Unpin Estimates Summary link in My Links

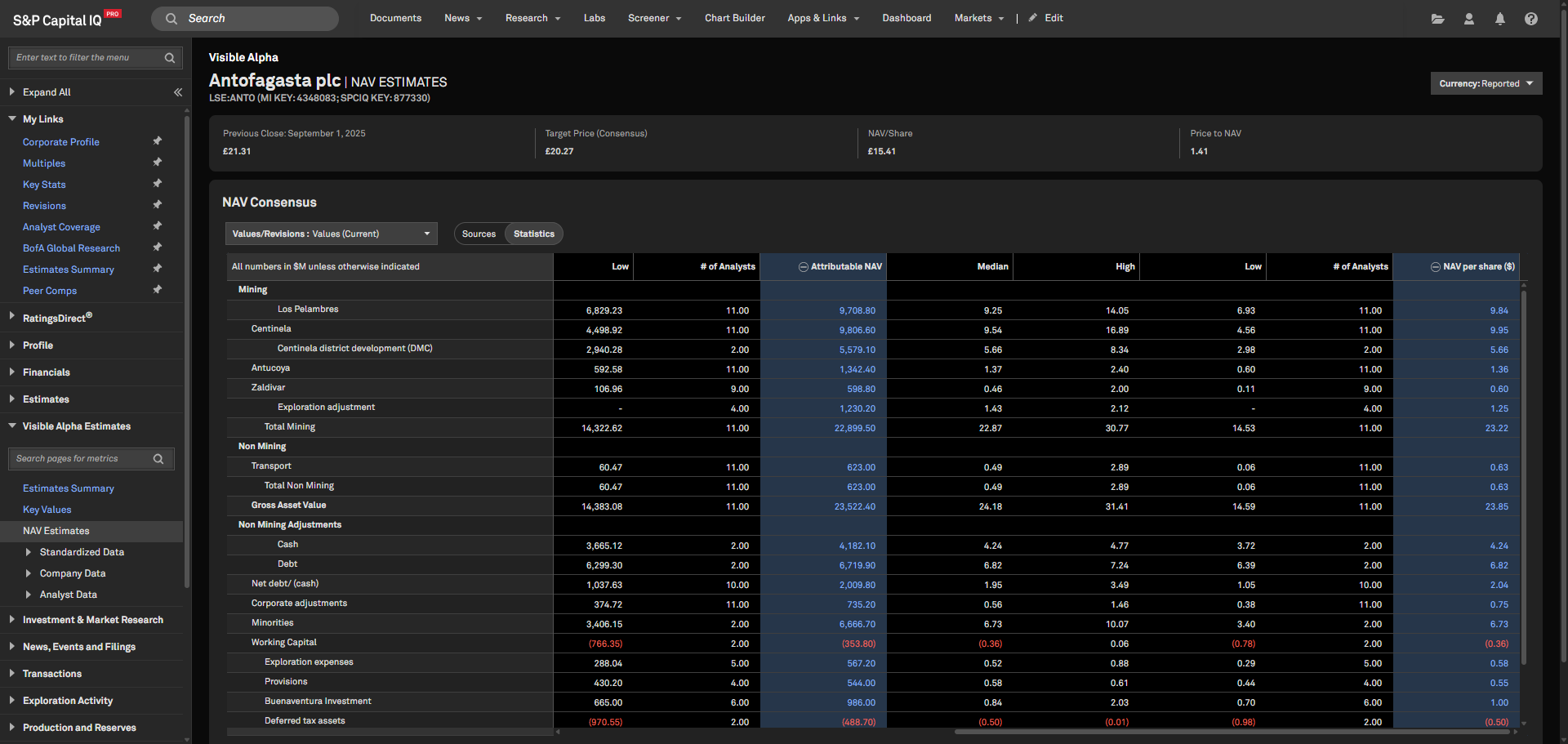click(158, 269)
